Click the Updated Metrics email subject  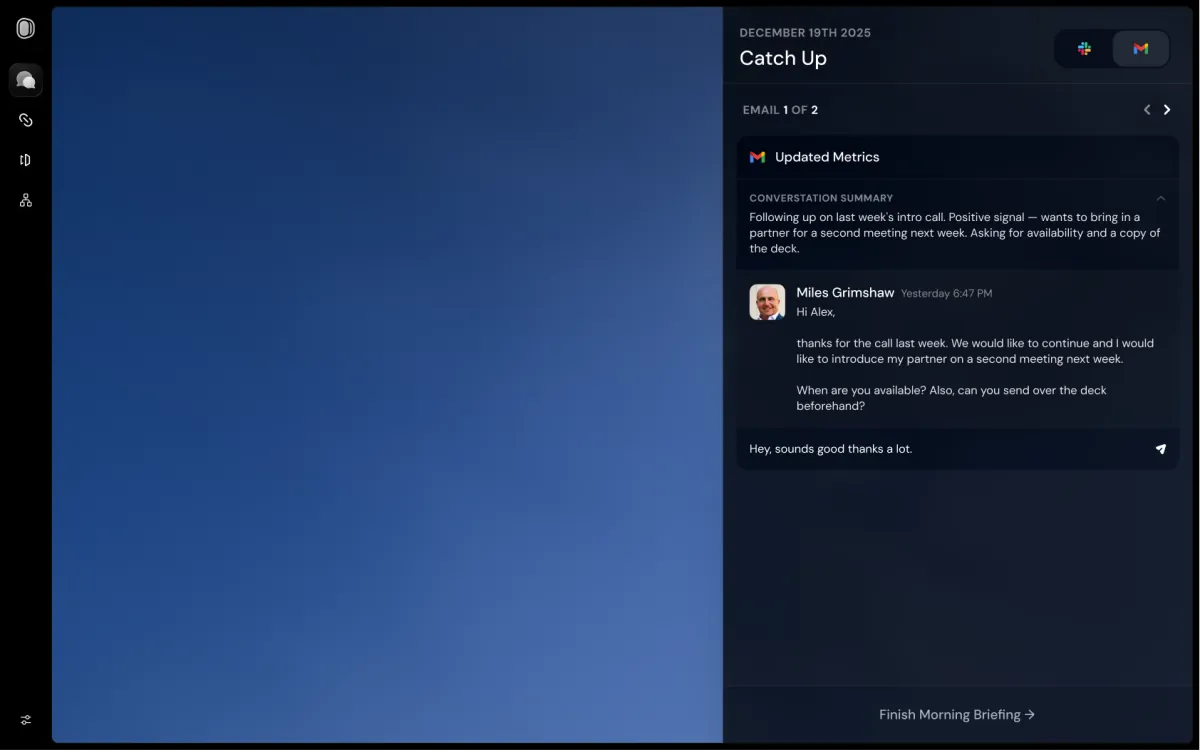point(827,157)
